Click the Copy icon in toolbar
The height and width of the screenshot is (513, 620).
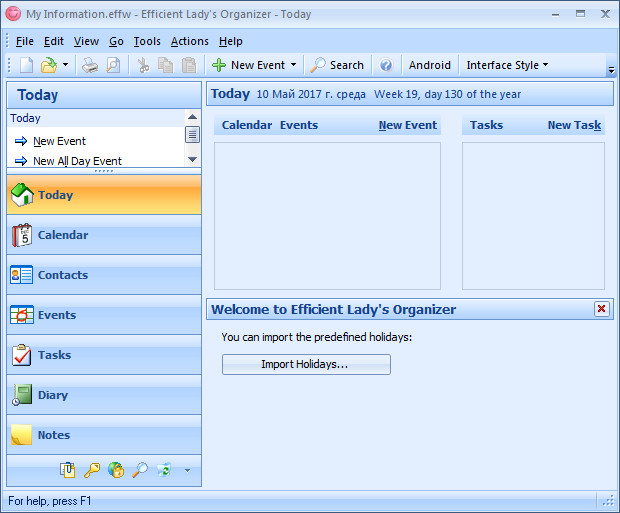coord(166,65)
